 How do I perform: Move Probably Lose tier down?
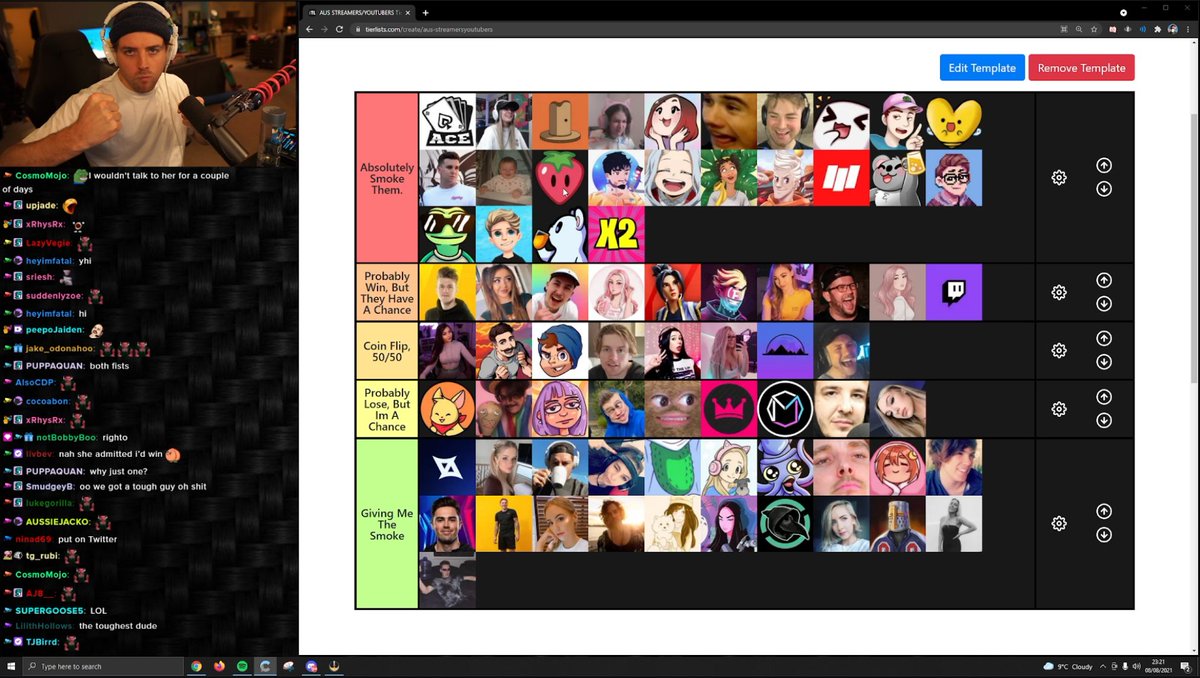pos(1104,420)
